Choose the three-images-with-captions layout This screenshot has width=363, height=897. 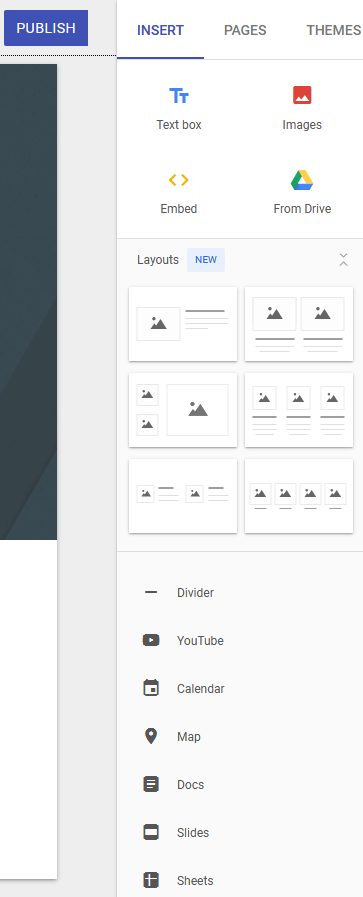[x=299, y=410]
